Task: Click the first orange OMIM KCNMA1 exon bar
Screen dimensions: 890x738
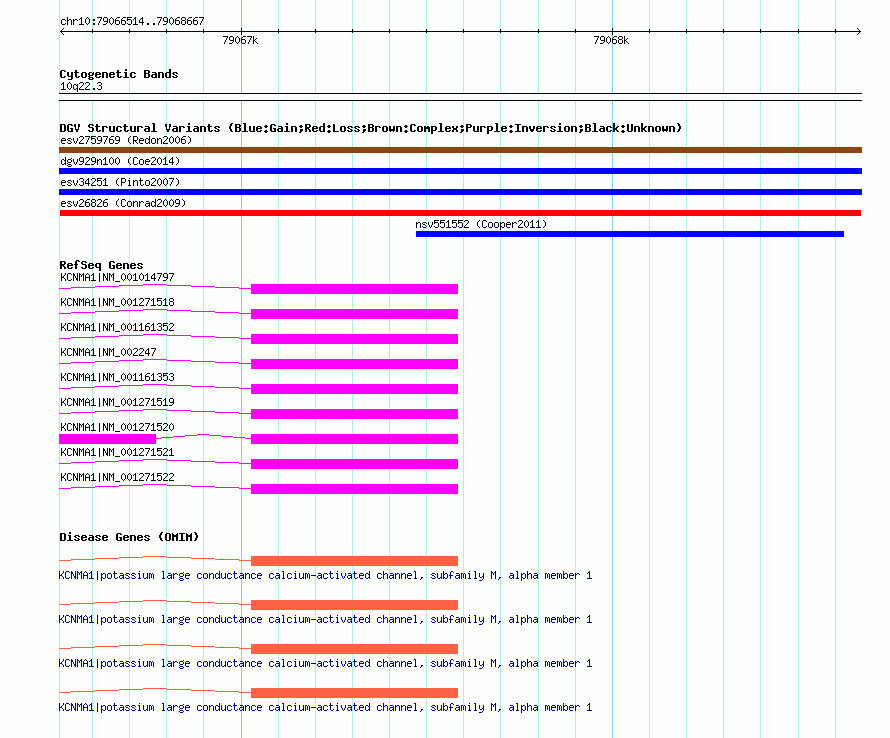Action: (354, 561)
